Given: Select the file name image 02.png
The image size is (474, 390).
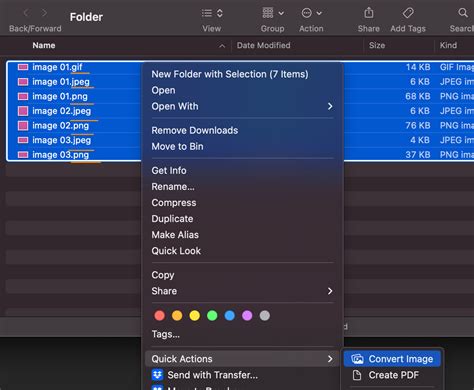Looking at the screenshot, I should [x=61, y=126].
